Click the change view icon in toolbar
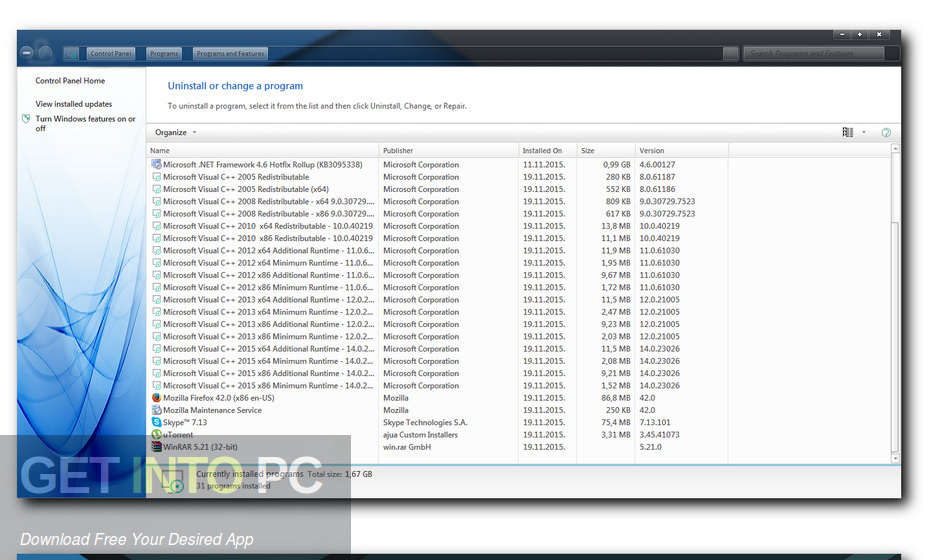The image size is (934, 560). tap(848, 132)
